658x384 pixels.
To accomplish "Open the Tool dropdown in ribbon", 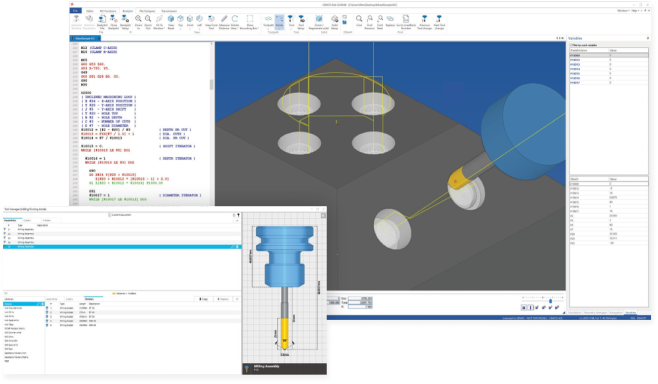I will [291, 22].
